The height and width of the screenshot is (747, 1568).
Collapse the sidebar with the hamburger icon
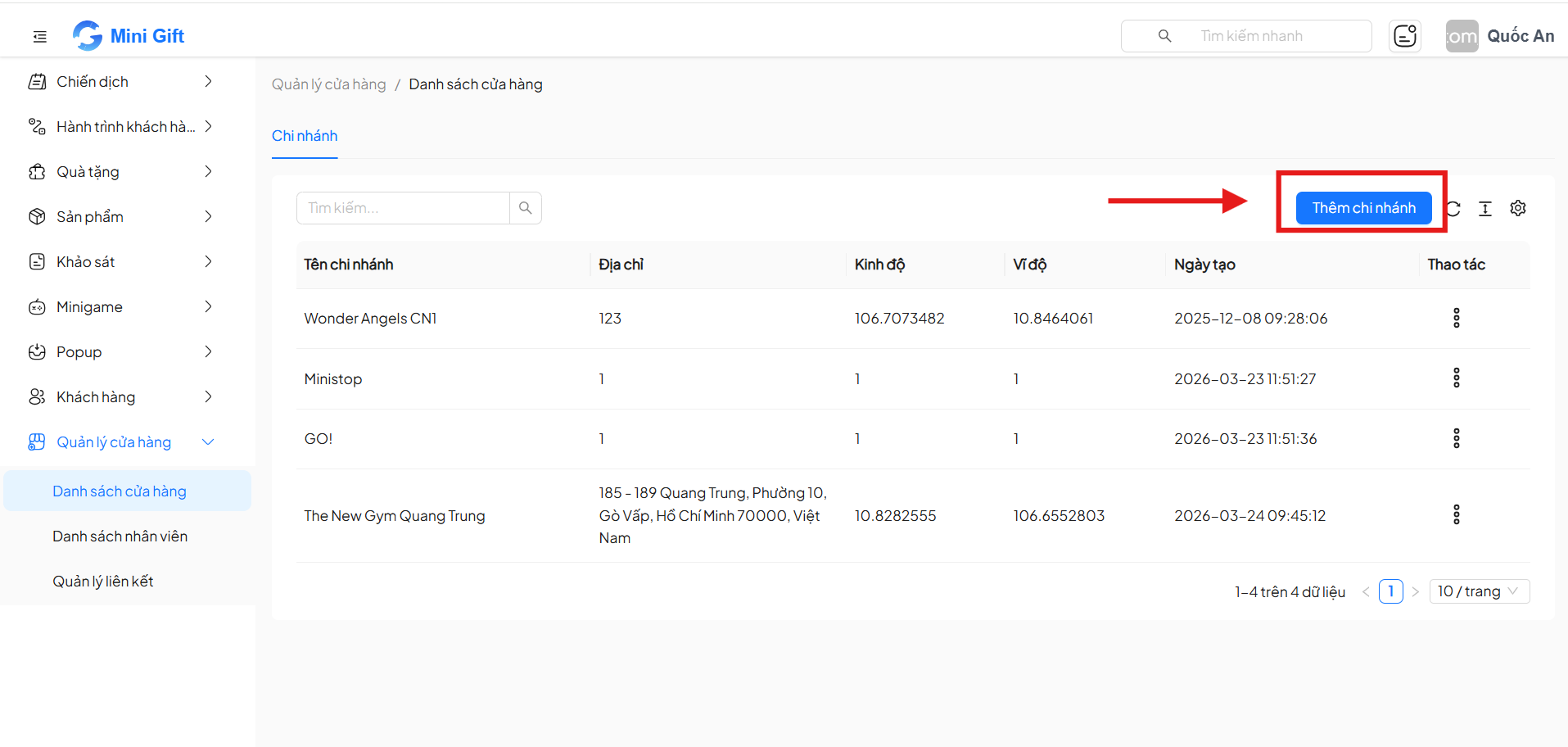point(39,36)
